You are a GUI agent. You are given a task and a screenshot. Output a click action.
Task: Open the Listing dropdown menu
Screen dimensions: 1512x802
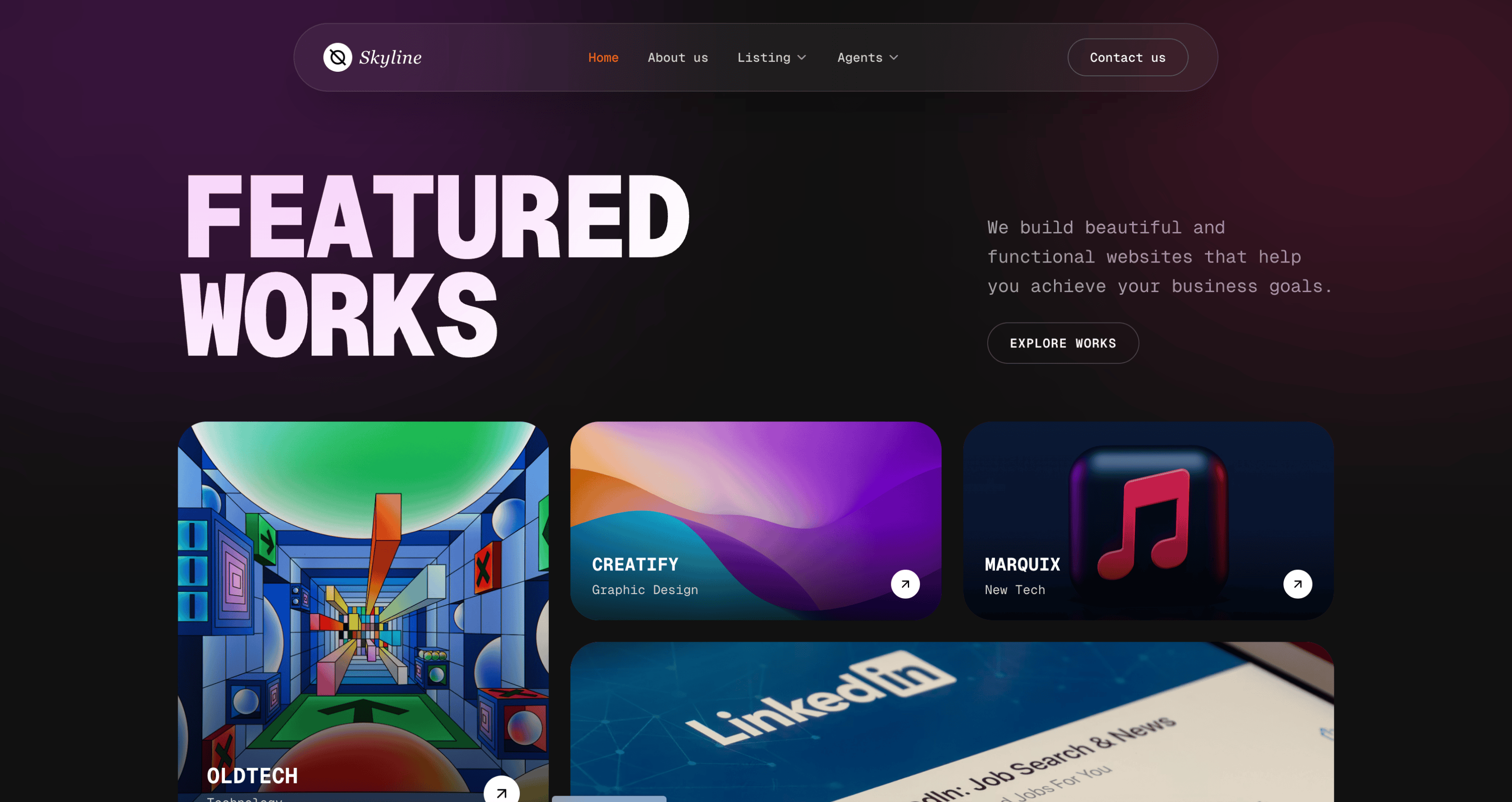772,58
